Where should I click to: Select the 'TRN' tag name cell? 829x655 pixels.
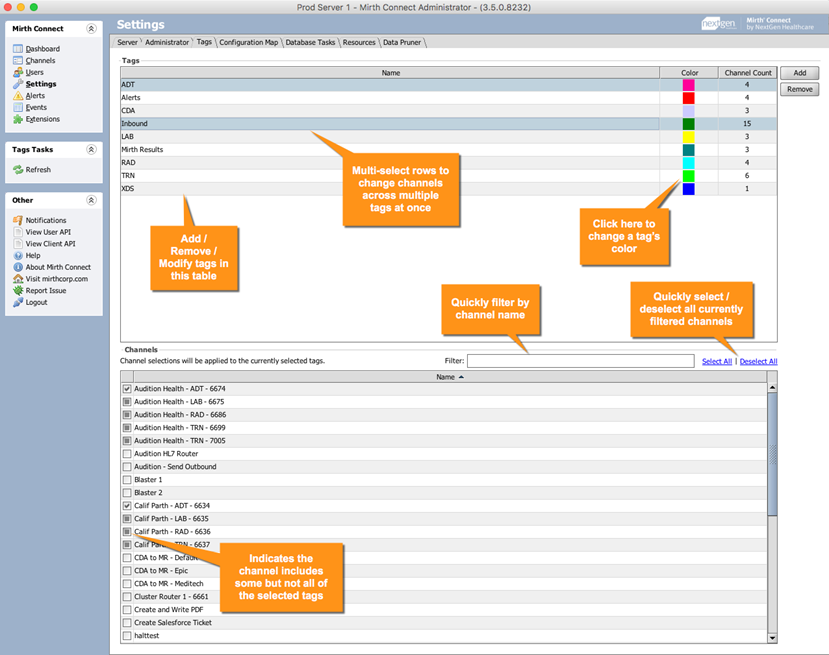390,176
